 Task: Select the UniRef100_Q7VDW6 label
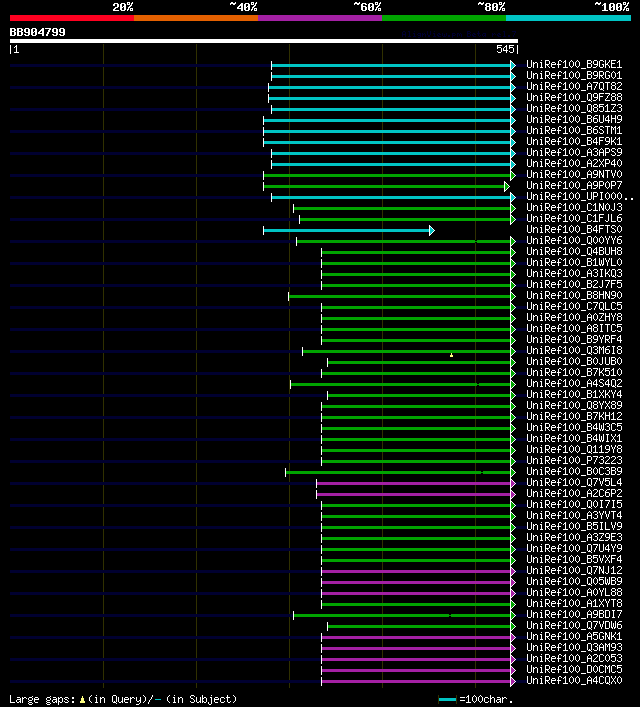[574, 625]
